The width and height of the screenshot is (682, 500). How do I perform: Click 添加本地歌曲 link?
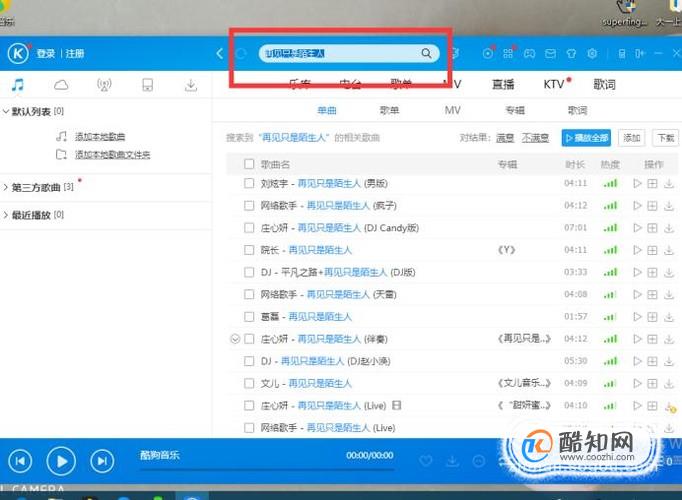click(x=100, y=137)
